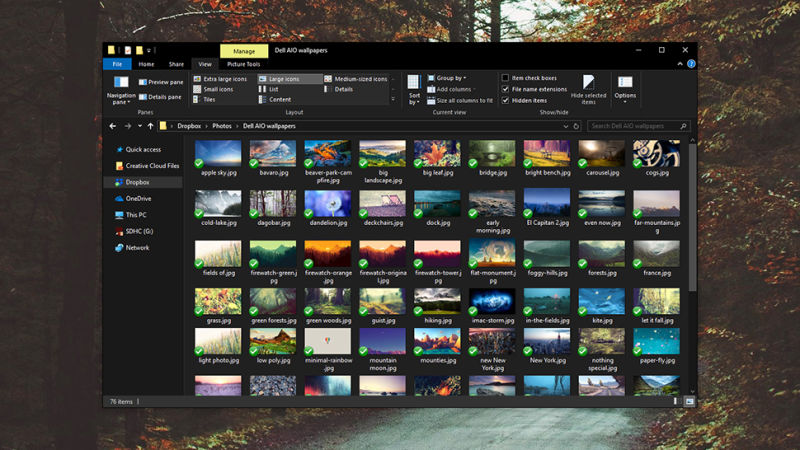800x450 pixels.
Task: Click Photos in the address breadcrumb
Action: coord(221,126)
